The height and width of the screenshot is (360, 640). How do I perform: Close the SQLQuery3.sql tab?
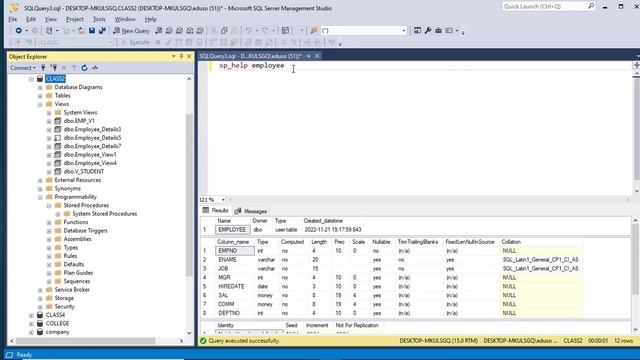point(317,56)
